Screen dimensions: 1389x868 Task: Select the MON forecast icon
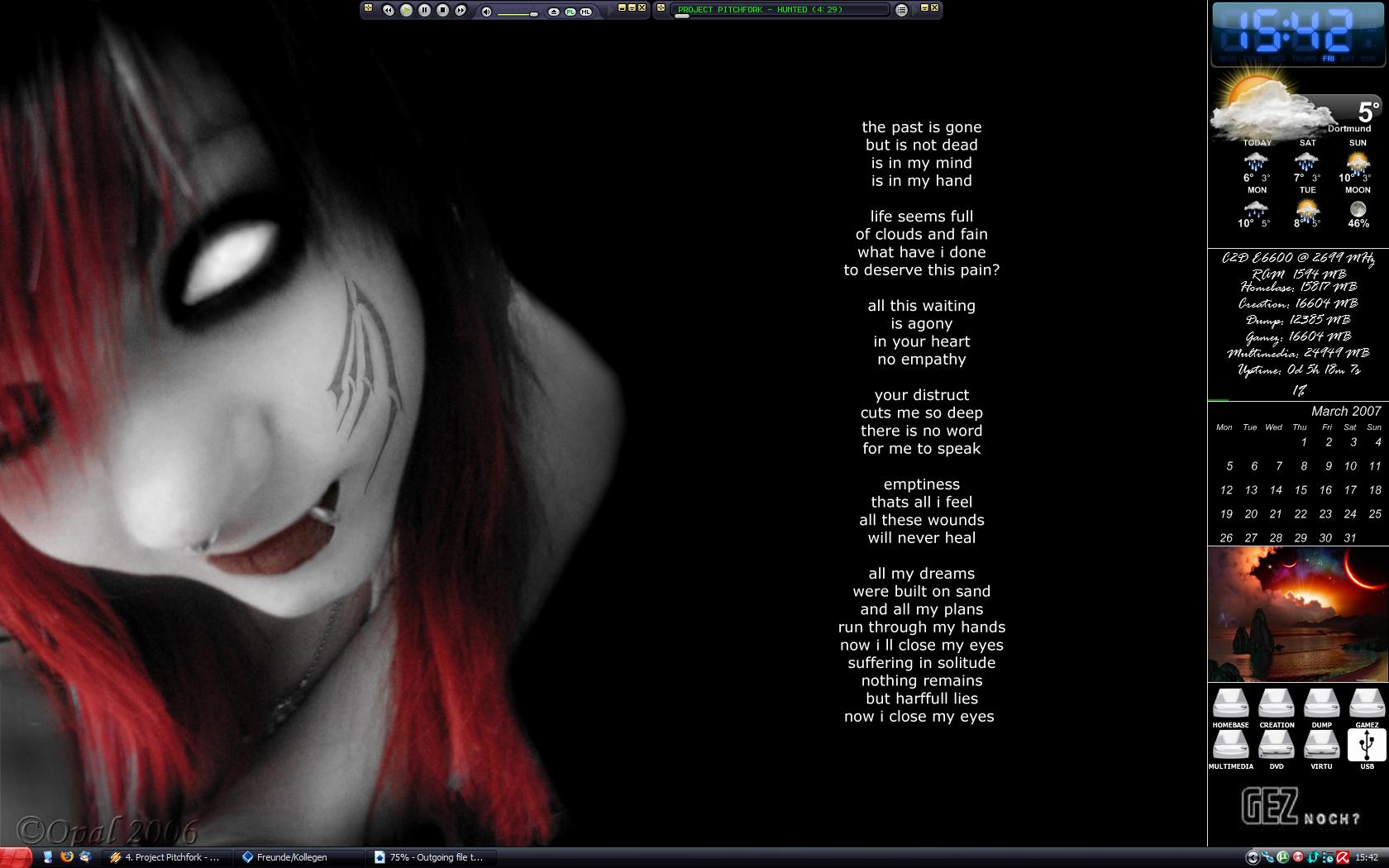tap(1256, 208)
